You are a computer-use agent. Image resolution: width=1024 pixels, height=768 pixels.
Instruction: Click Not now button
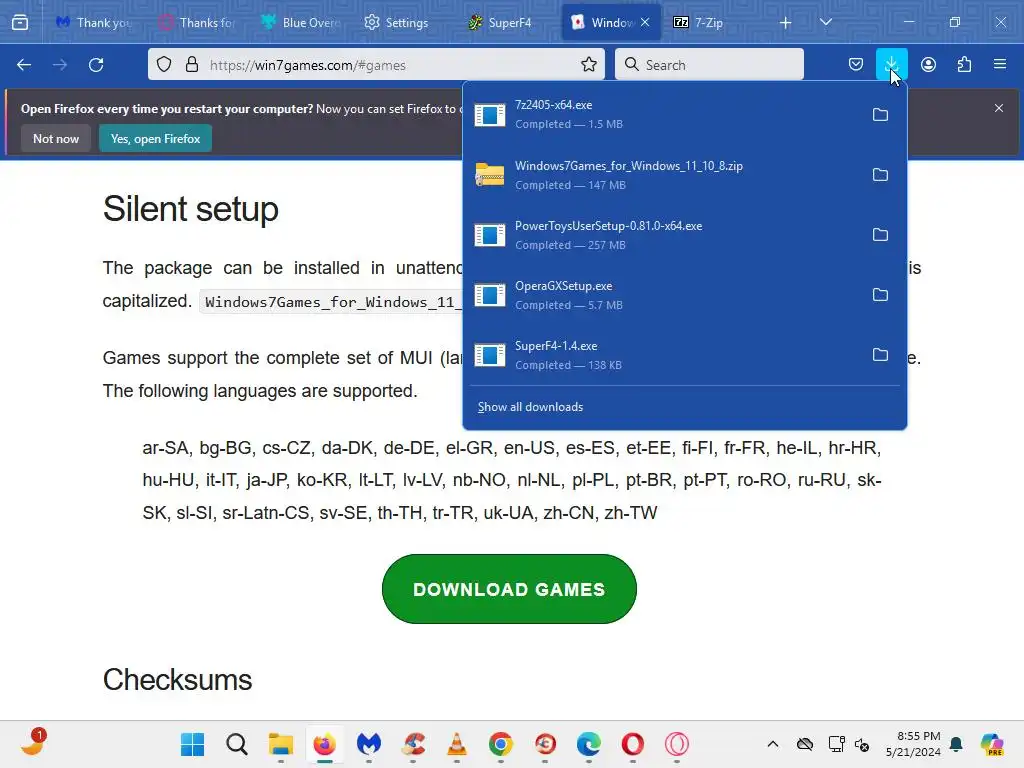point(56,138)
